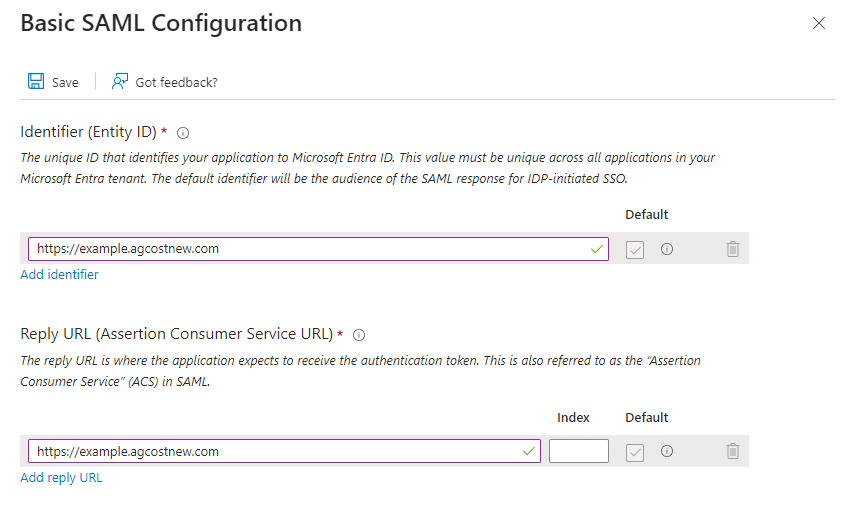Click info icon next to Reply URL default checkbox

pyautogui.click(x=667, y=451)
